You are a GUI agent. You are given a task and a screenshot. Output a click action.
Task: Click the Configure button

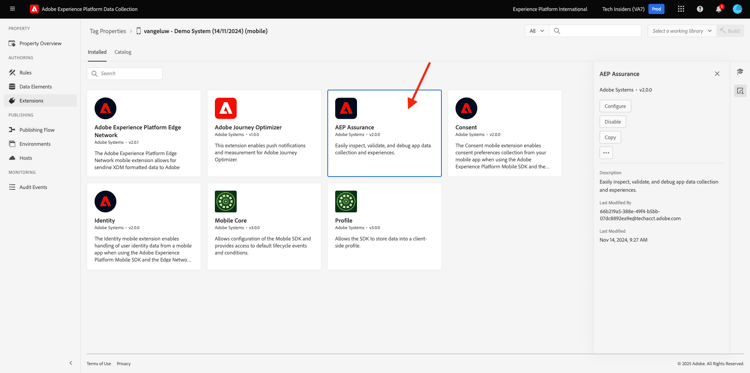click(615, 106)
